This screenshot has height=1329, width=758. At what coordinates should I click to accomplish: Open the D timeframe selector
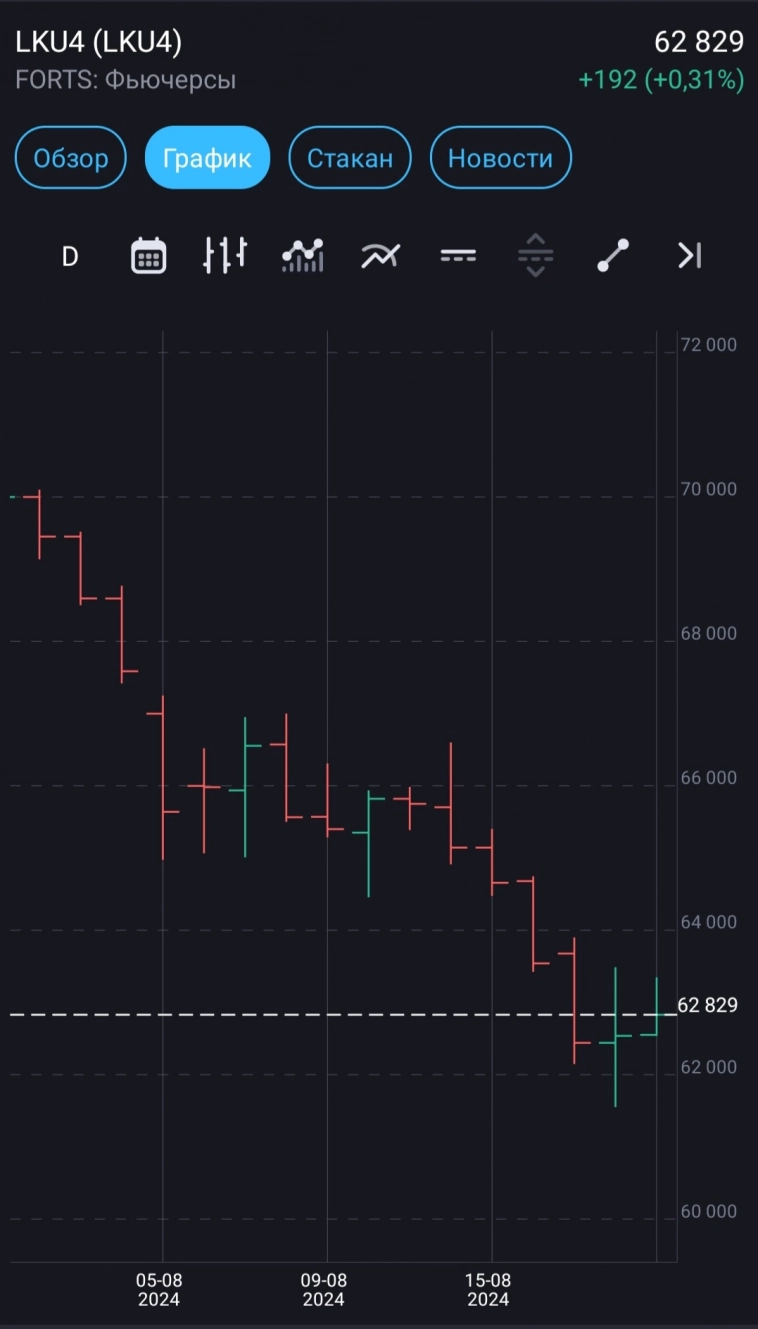pyautogui.click(x=70, y=257)
